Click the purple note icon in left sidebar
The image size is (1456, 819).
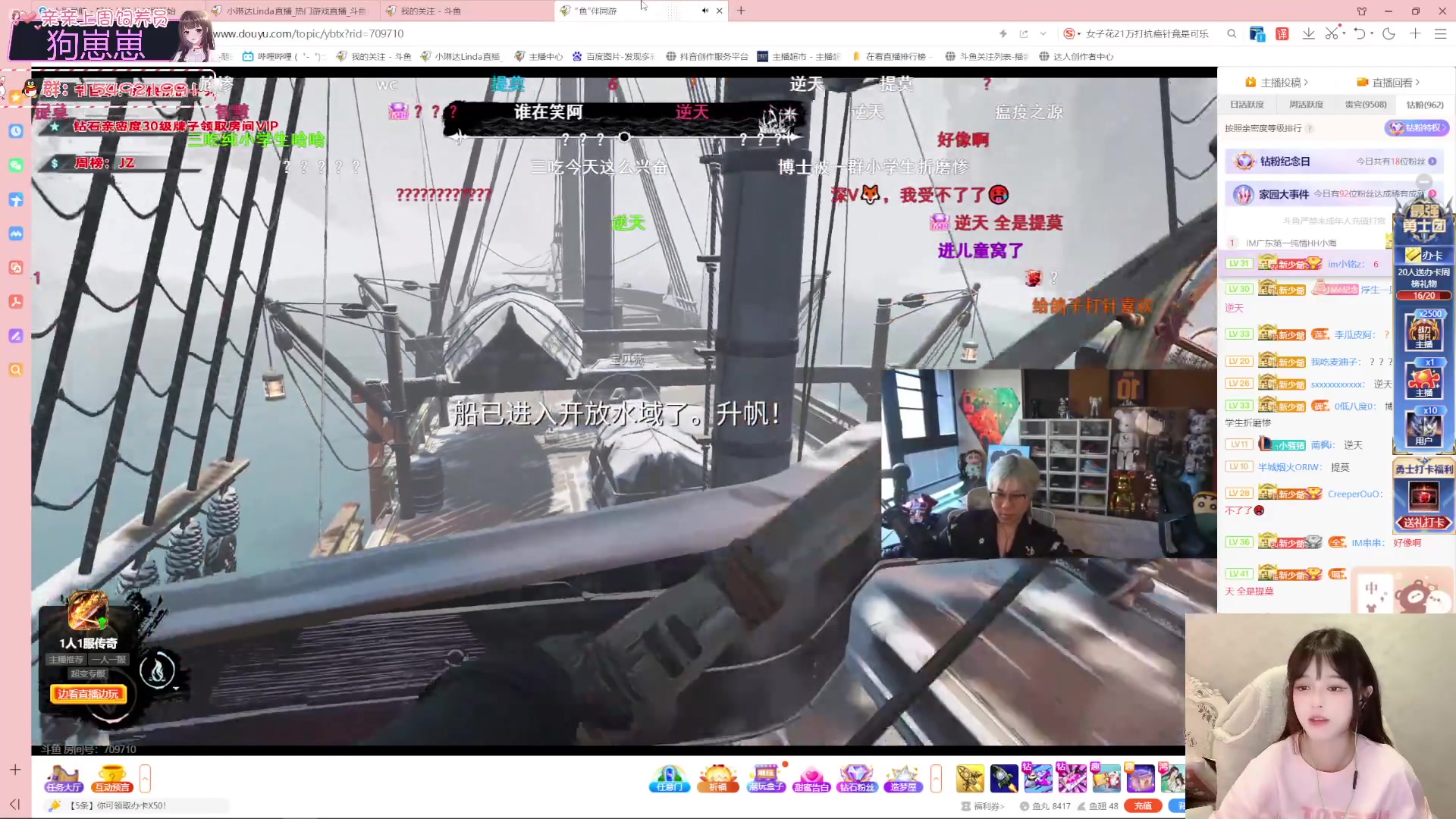tap(16, 336)
